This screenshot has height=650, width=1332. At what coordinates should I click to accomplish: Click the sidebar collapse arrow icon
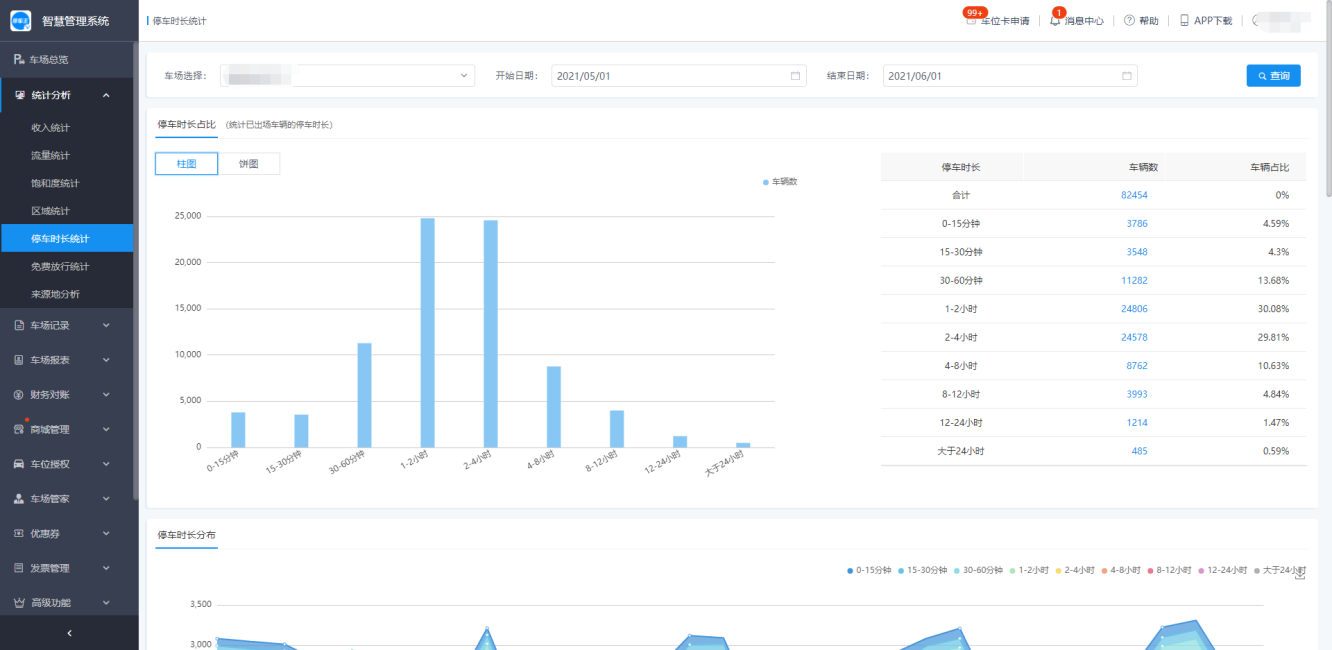click(x=69, y=633)
